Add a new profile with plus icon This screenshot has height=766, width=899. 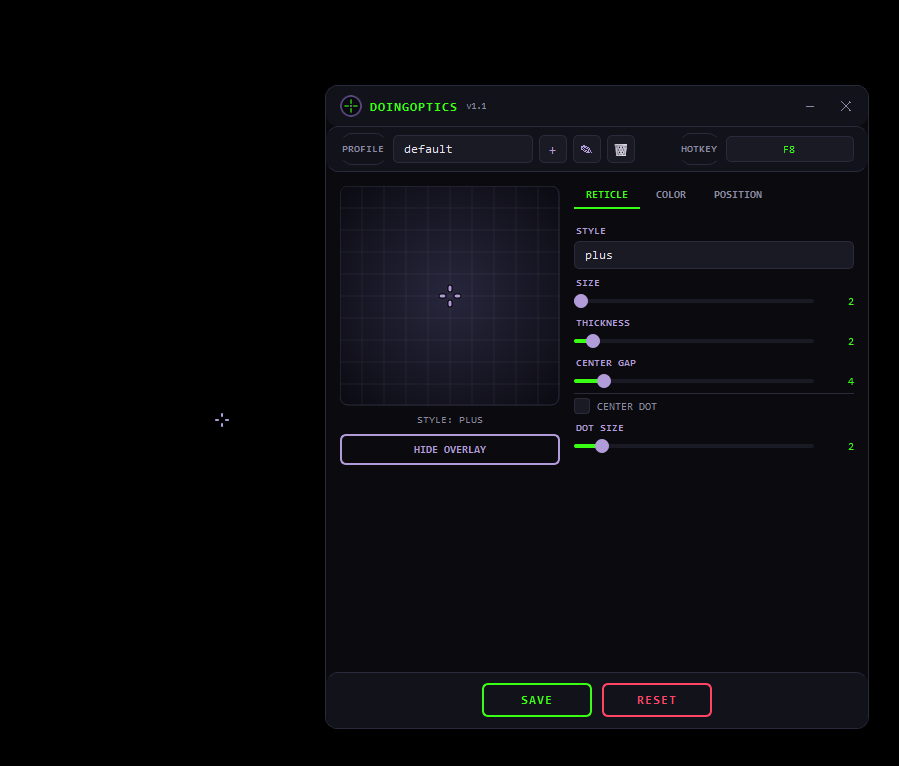point(553,150)
